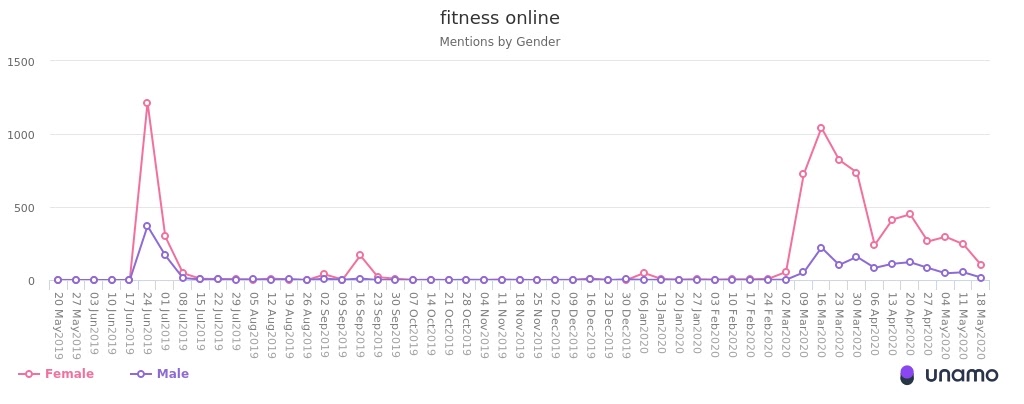
Task: Select Female point on 09 Mar 2020
Action: coord(803,174)
